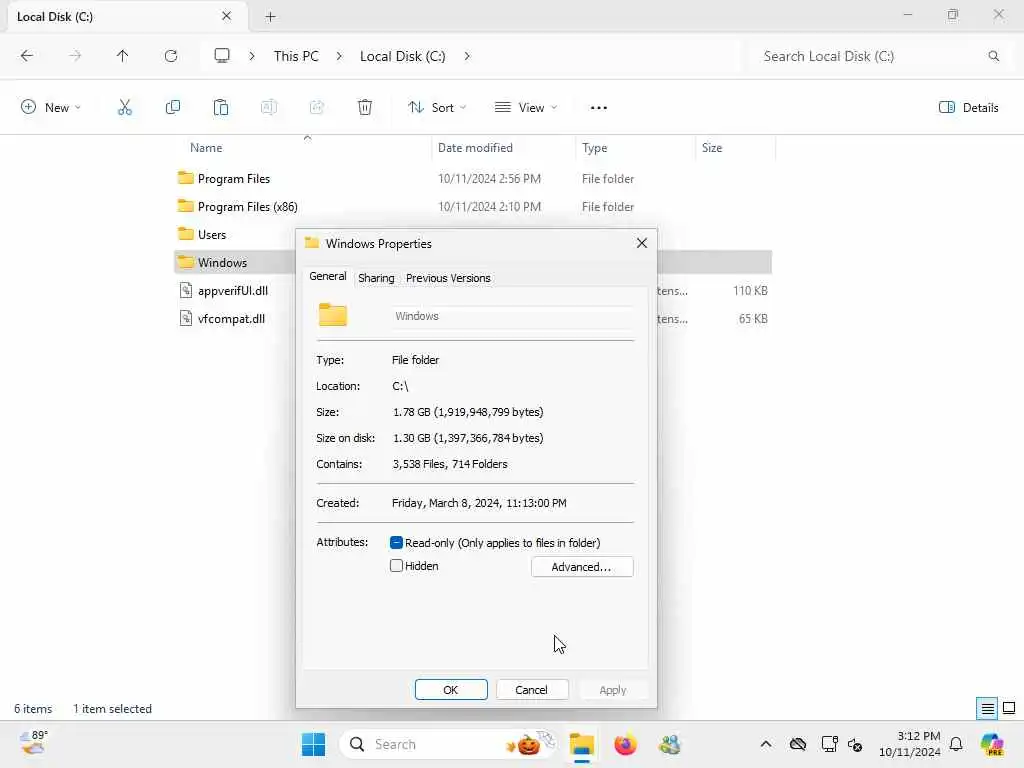Switch to the details list view icon
The width and height of the screenshot is (1024, 768).
[x=987, y=708]
